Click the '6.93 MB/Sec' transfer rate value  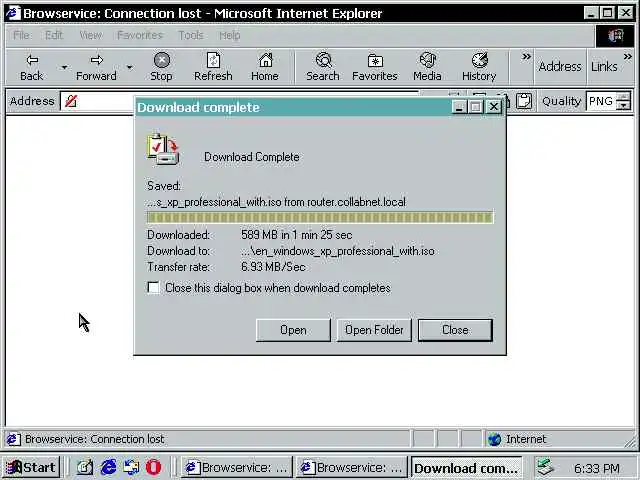pos(273,267)
